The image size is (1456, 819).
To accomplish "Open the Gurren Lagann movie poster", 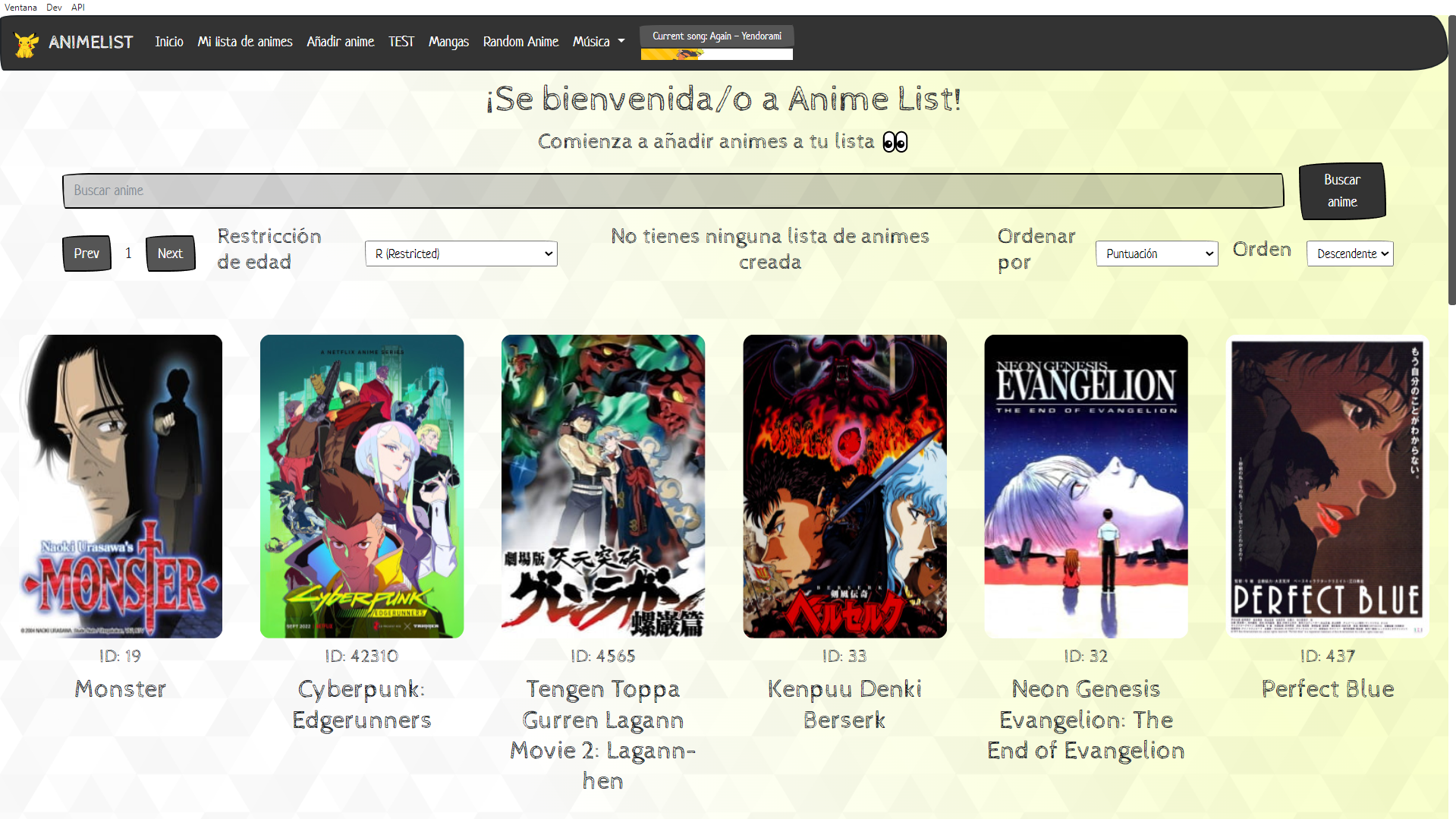I will coord(603,487).
